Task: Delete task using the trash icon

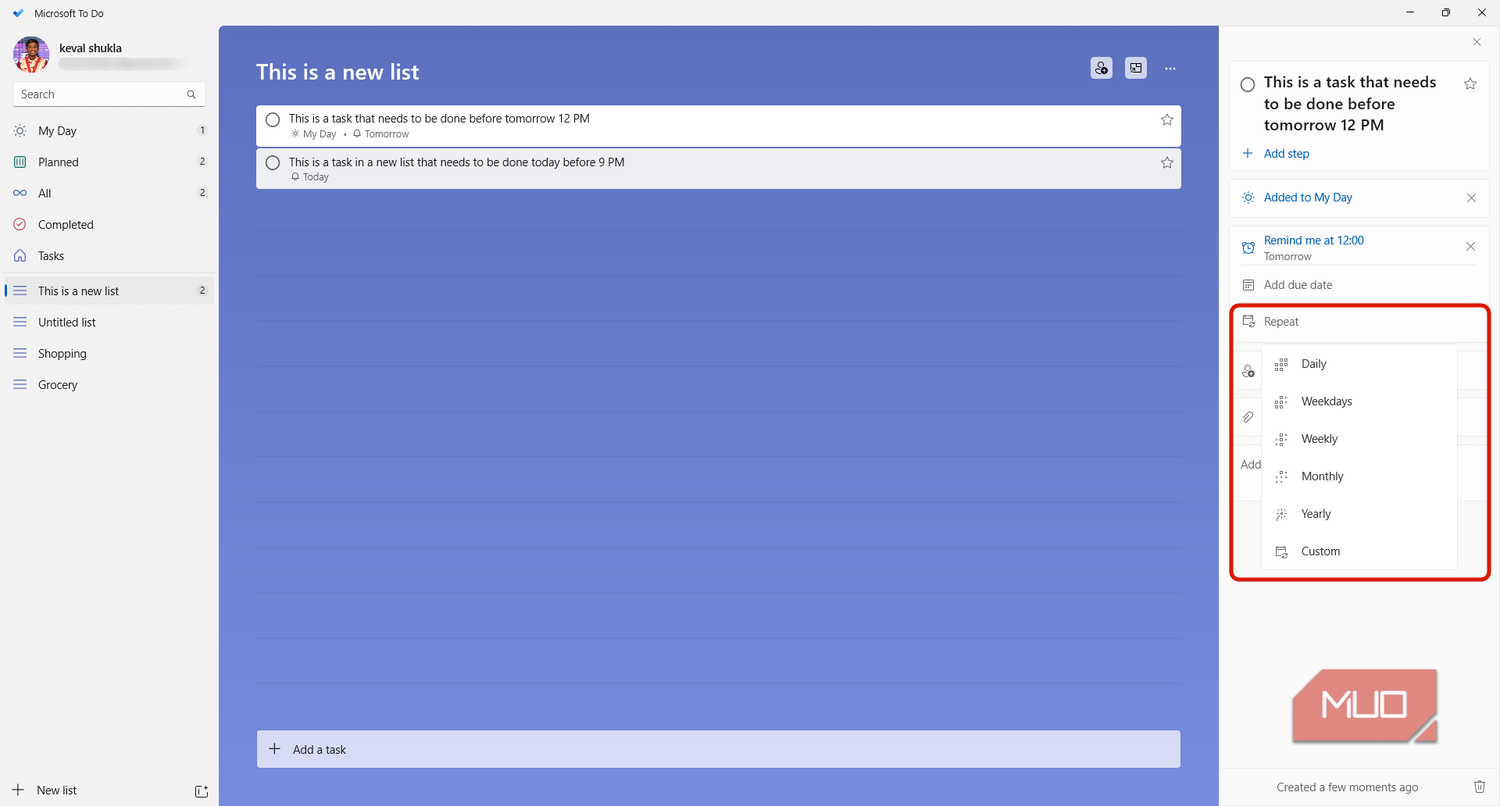Action: [1480, 787]
